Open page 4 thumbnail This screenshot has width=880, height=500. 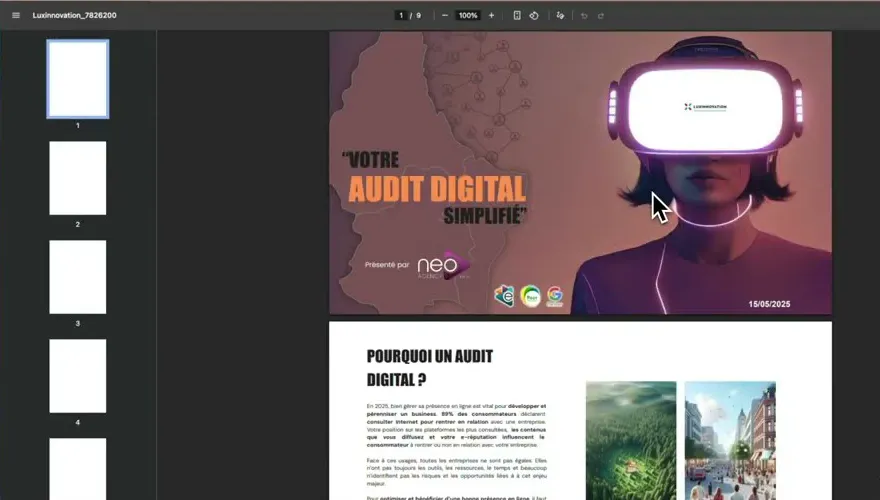click(x=77, y=376)
